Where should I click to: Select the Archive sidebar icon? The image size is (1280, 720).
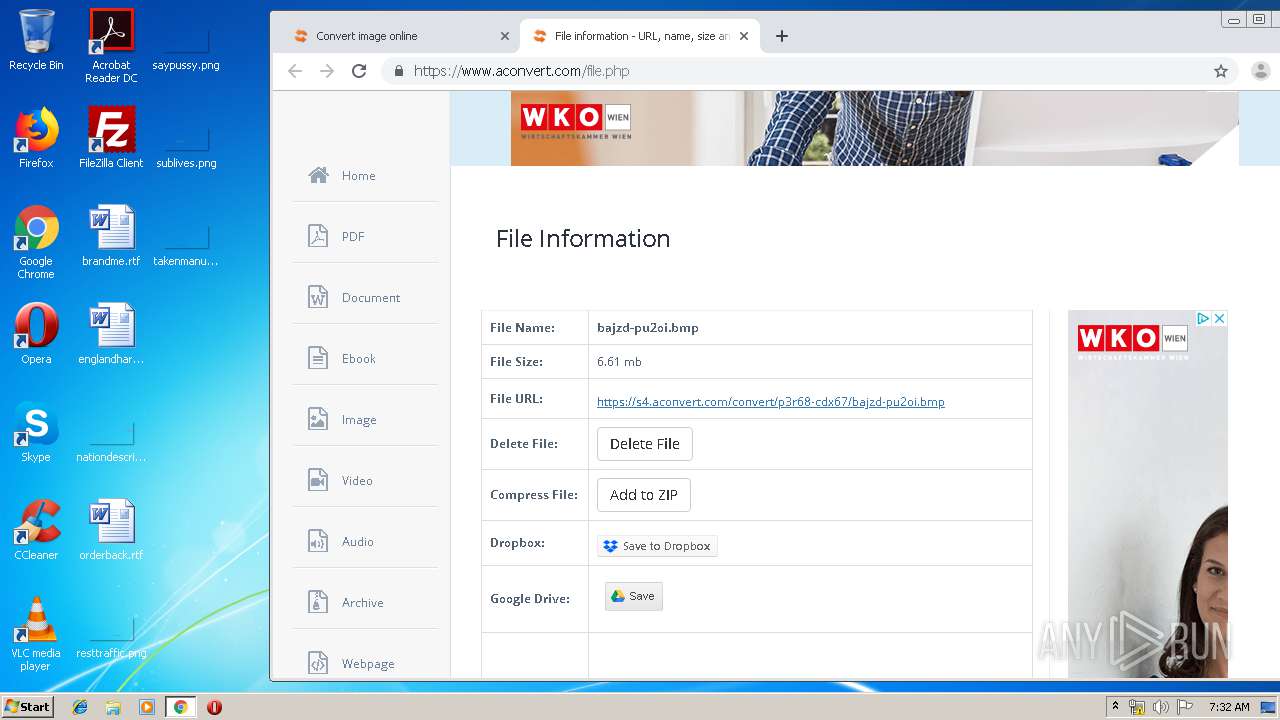click(318, 602)
